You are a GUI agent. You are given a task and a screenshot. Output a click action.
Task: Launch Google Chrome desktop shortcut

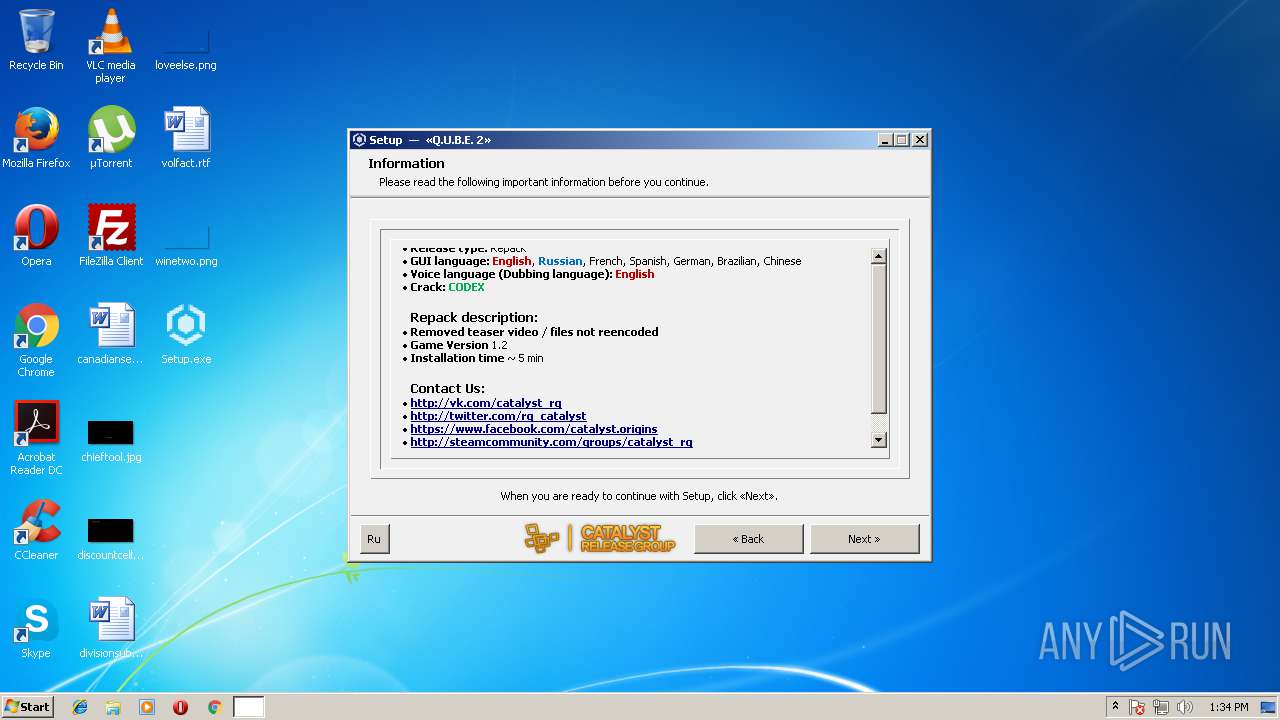click(36, 340)
